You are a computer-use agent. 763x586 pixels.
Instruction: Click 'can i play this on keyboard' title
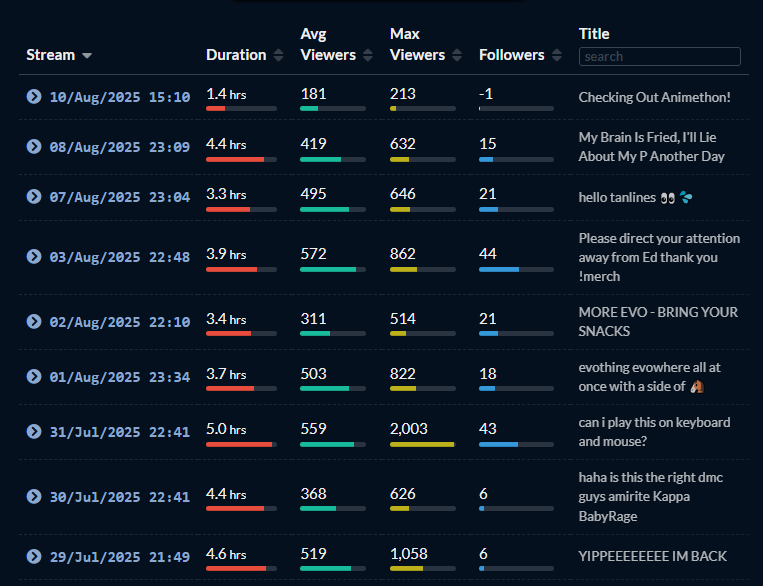654,432
